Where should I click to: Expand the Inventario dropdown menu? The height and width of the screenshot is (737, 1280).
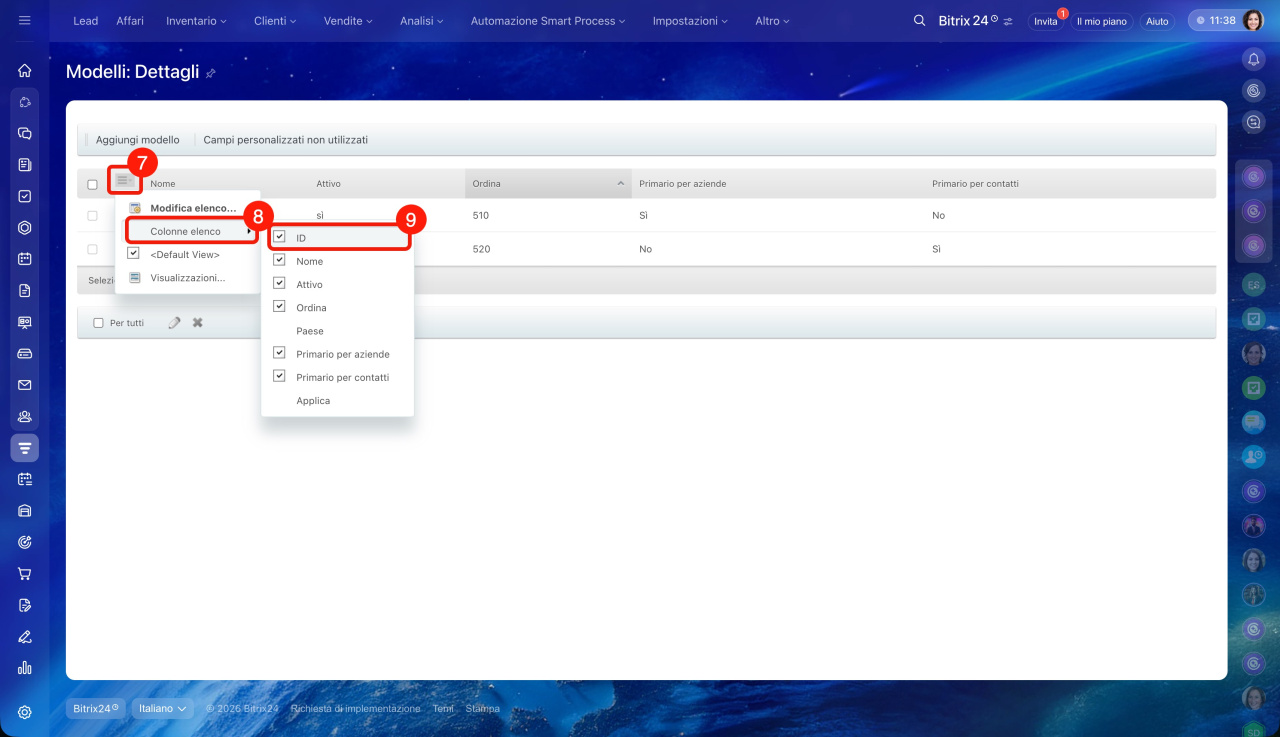[x=196, y=21]
